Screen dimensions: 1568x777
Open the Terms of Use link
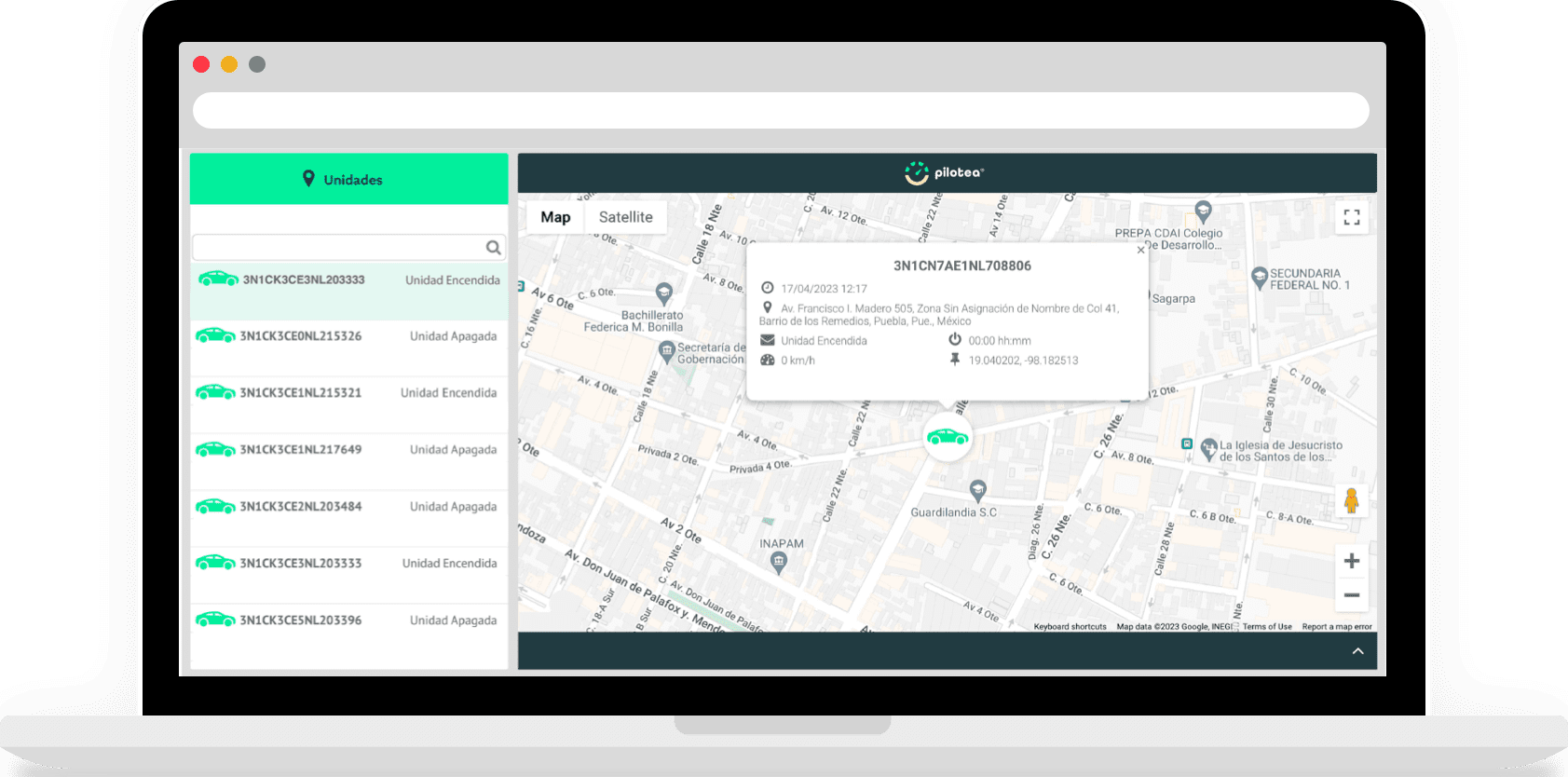point(1267,627)
